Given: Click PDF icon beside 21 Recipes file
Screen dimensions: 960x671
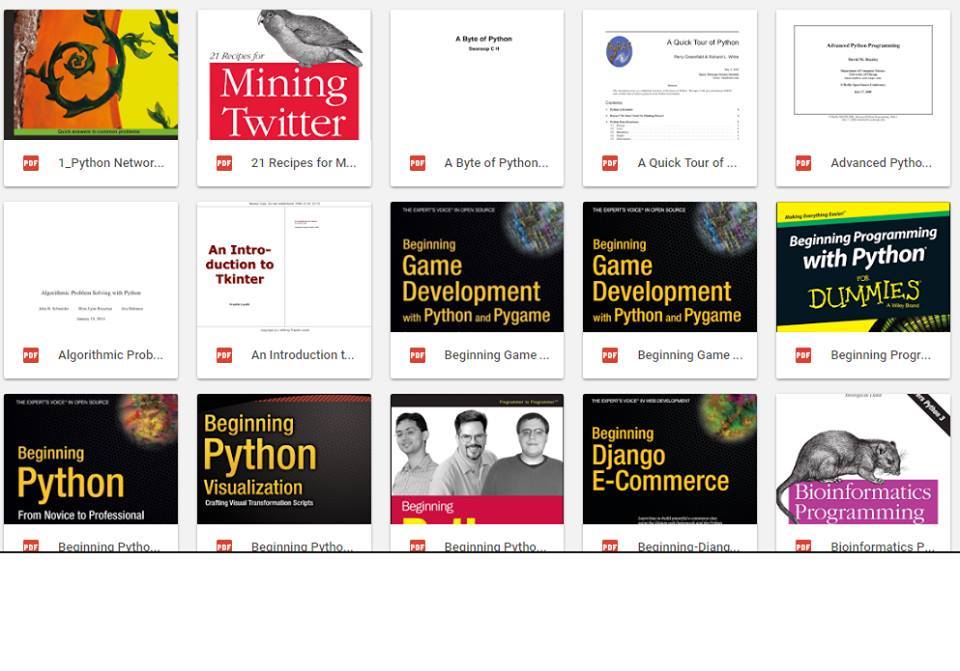Looking at the screenshot, I should [x=224, y=163].
